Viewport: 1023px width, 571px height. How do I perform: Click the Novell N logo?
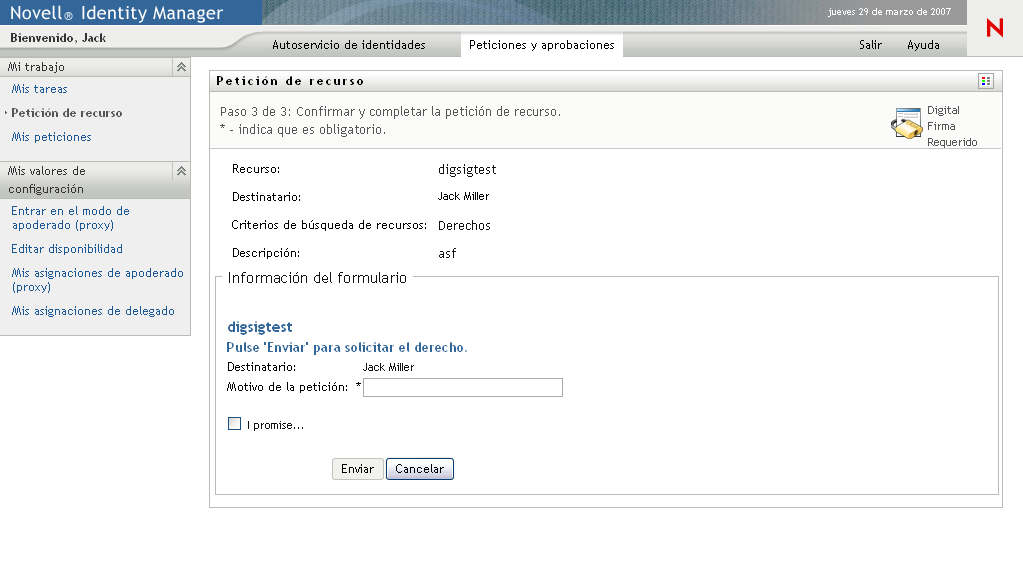click(x=994, y=28)
